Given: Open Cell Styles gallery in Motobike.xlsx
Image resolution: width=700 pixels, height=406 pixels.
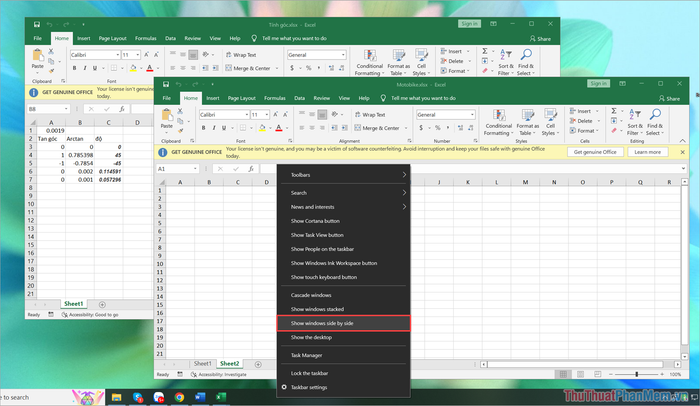Looking at the screenshot, I should pyautogui.click(x=550, y=122).
